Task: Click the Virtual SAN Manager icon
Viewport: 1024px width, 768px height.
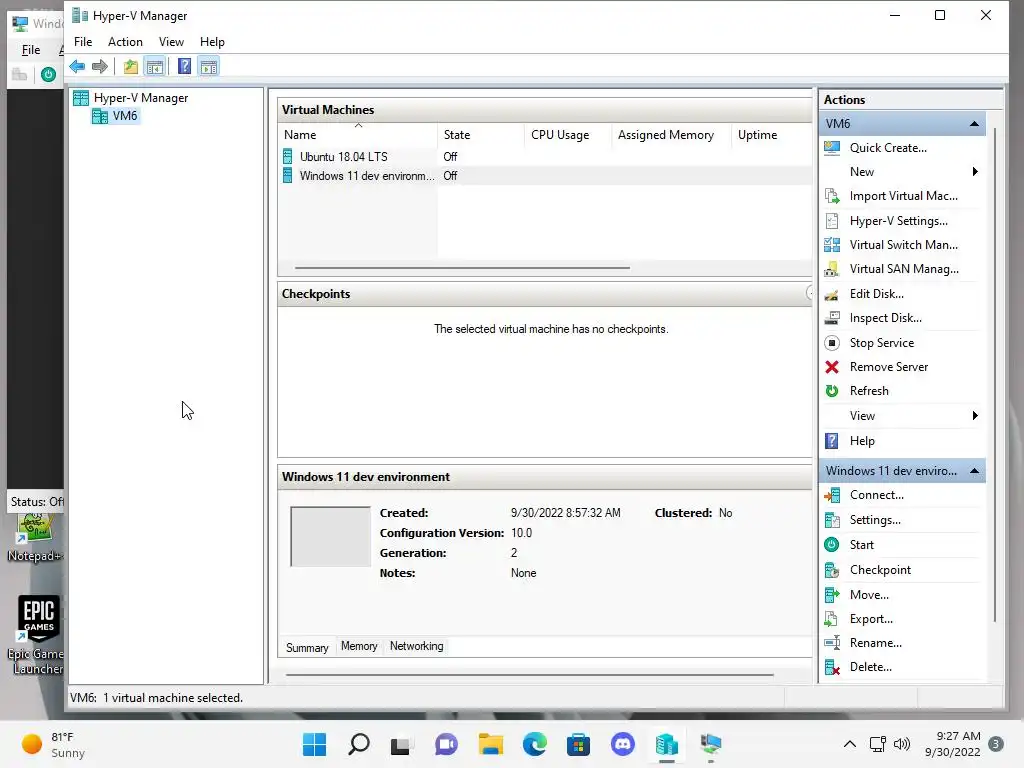Action: [x=832, y=270]
